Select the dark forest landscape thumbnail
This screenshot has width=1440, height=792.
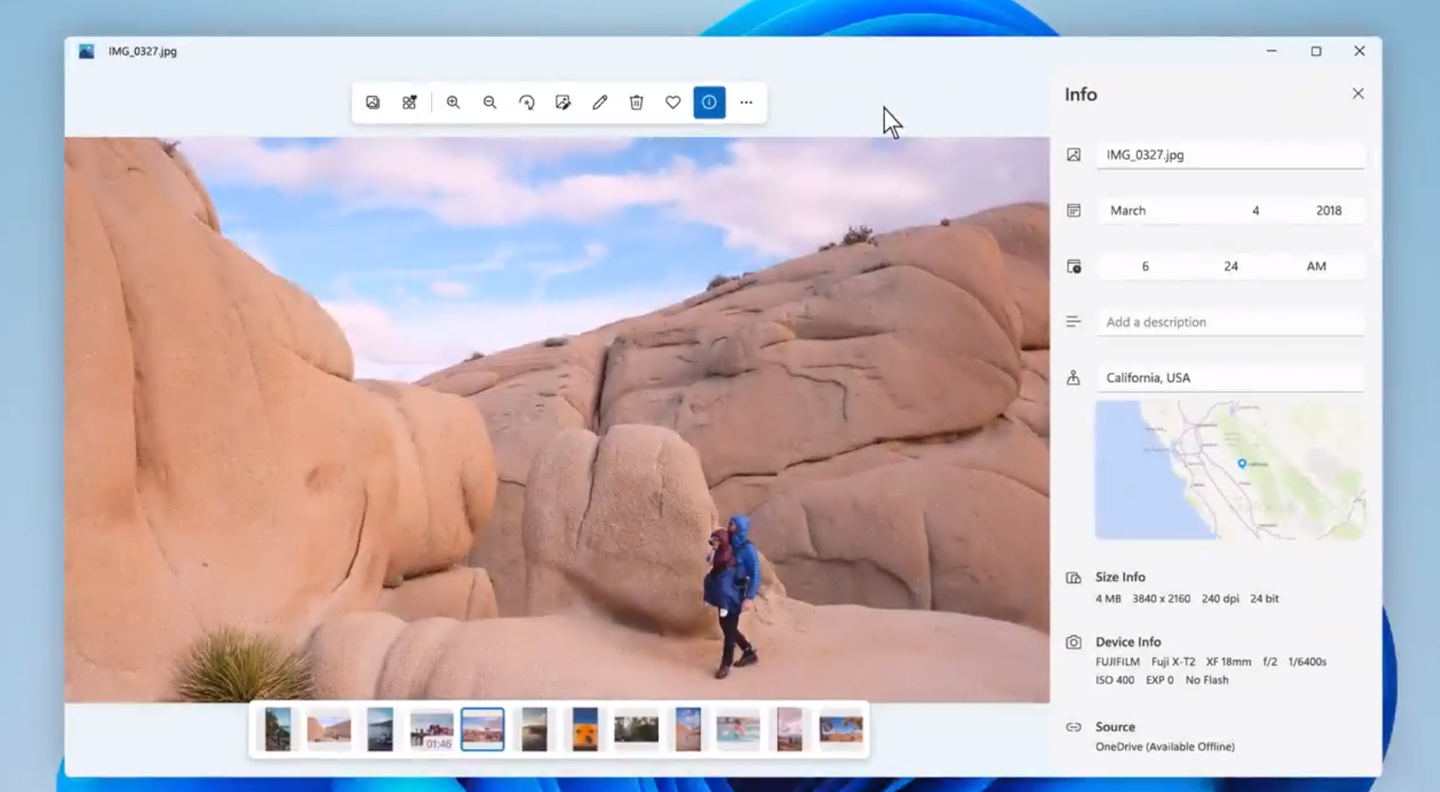[x=636, y=730]
